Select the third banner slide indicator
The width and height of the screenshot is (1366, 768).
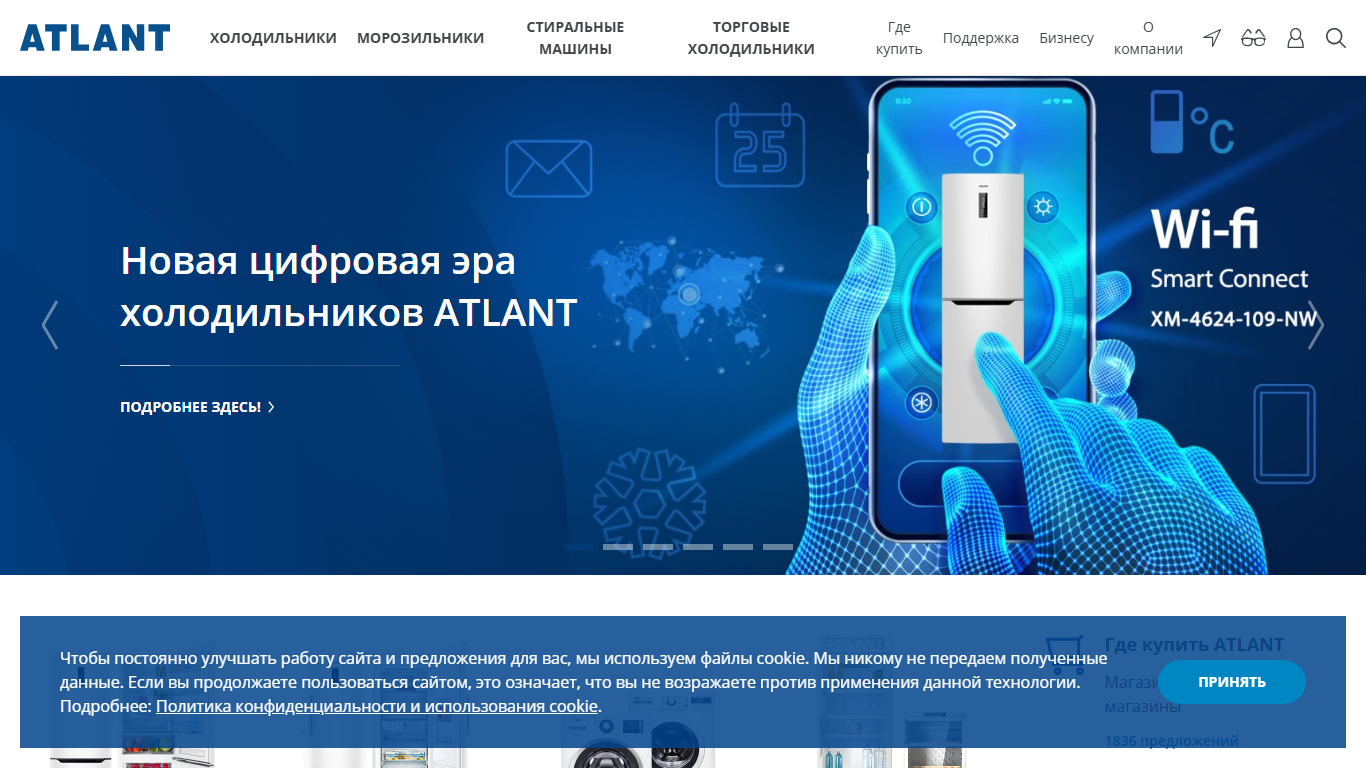pos(658,547)
